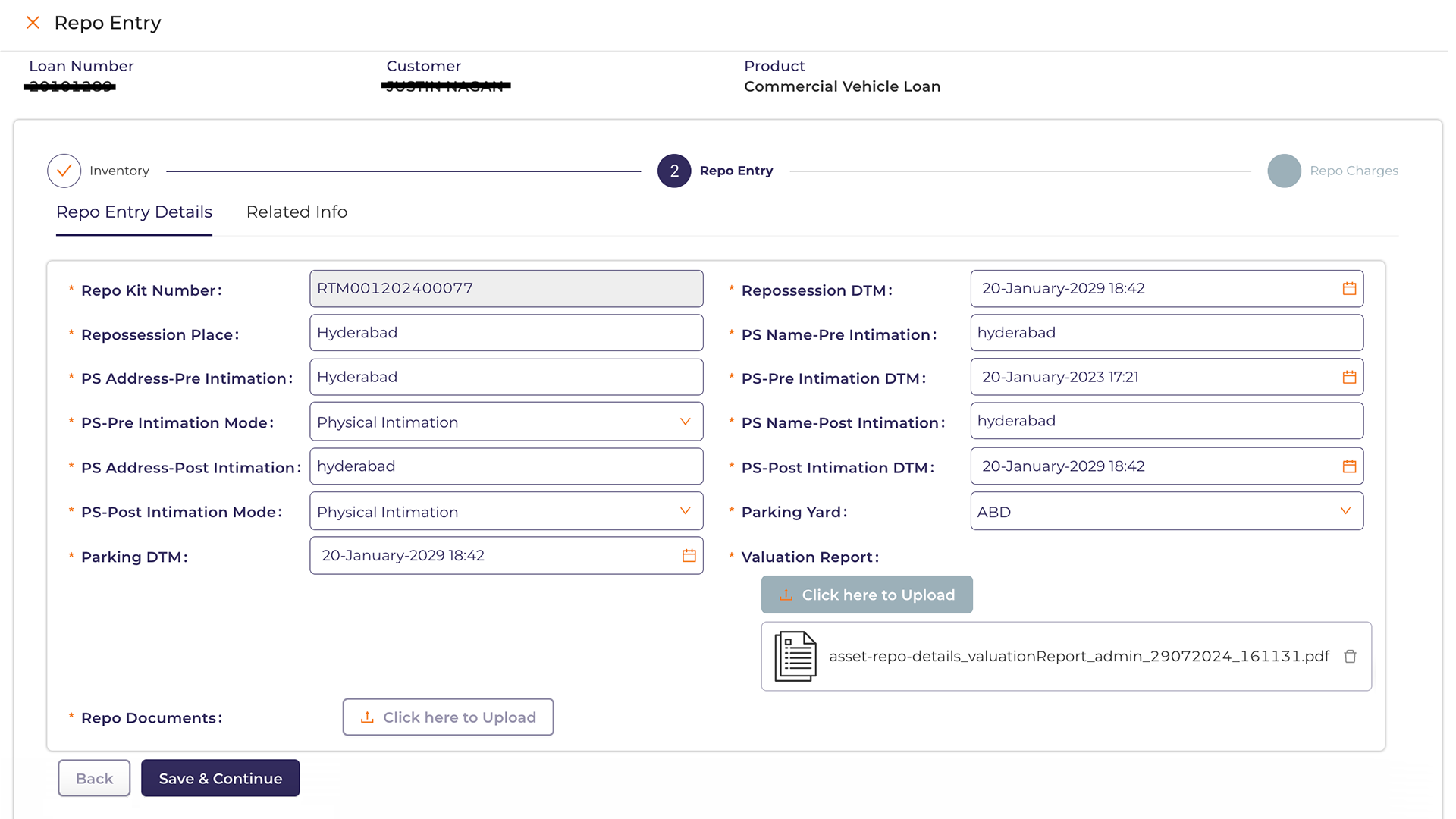
Task: Upload Repo Documents via Click here to Upload
Action: 448,717
